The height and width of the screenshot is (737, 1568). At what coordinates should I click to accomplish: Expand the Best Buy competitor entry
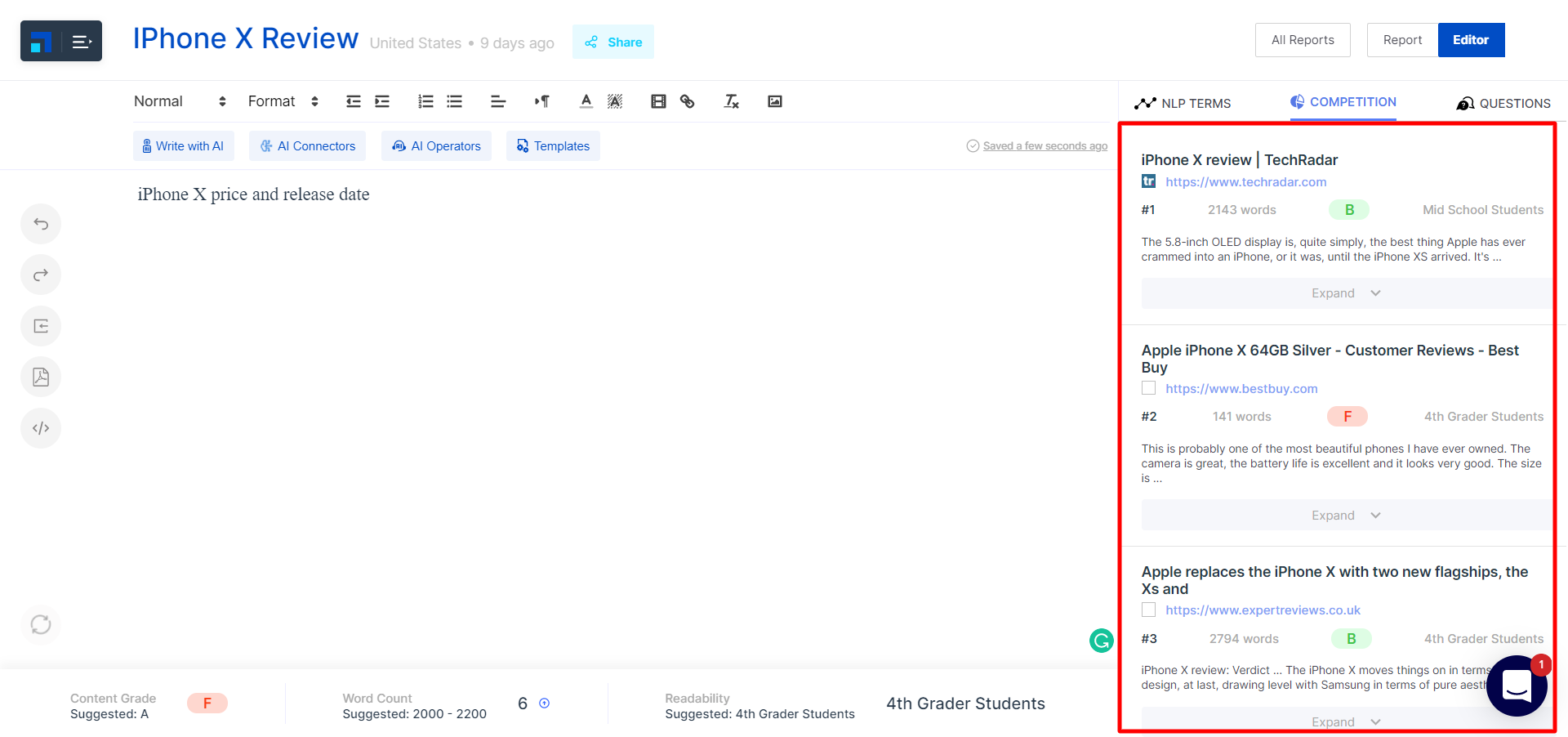[1346, 516]
